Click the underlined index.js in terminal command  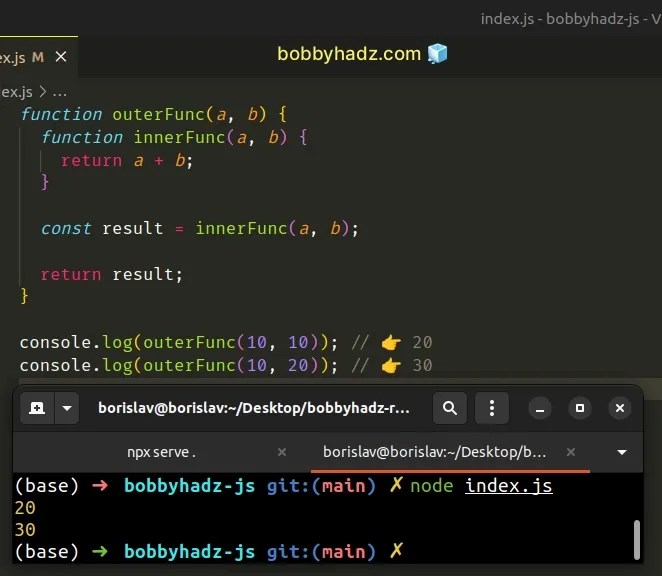(508, 486)
